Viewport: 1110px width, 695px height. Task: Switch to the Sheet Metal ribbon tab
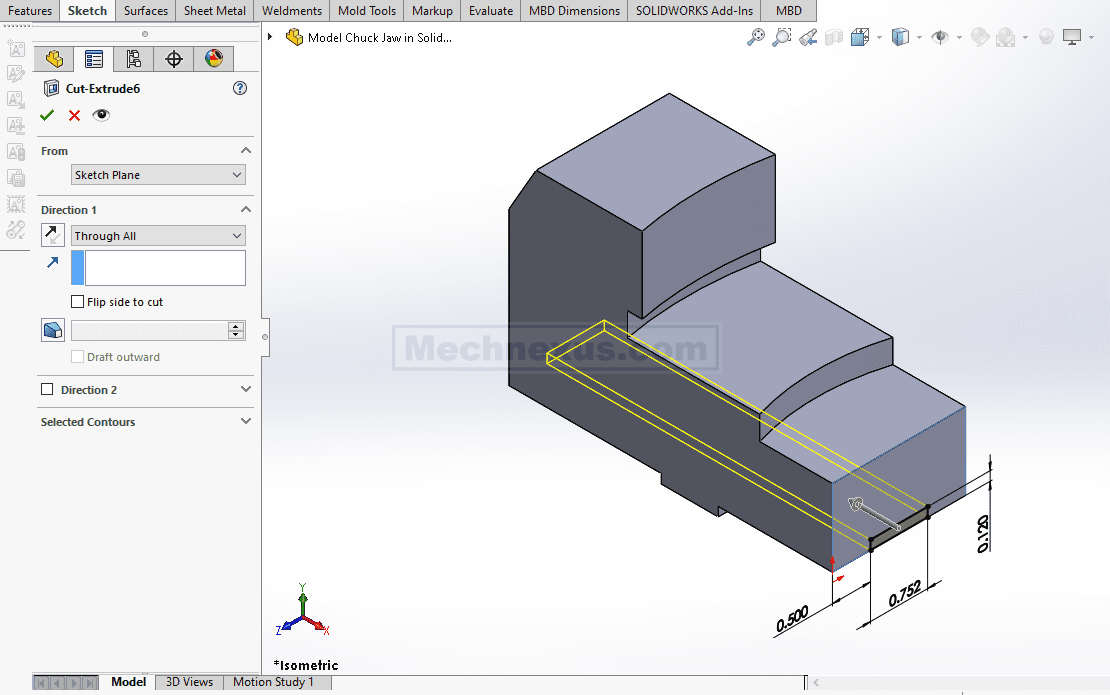pos(214,11)
